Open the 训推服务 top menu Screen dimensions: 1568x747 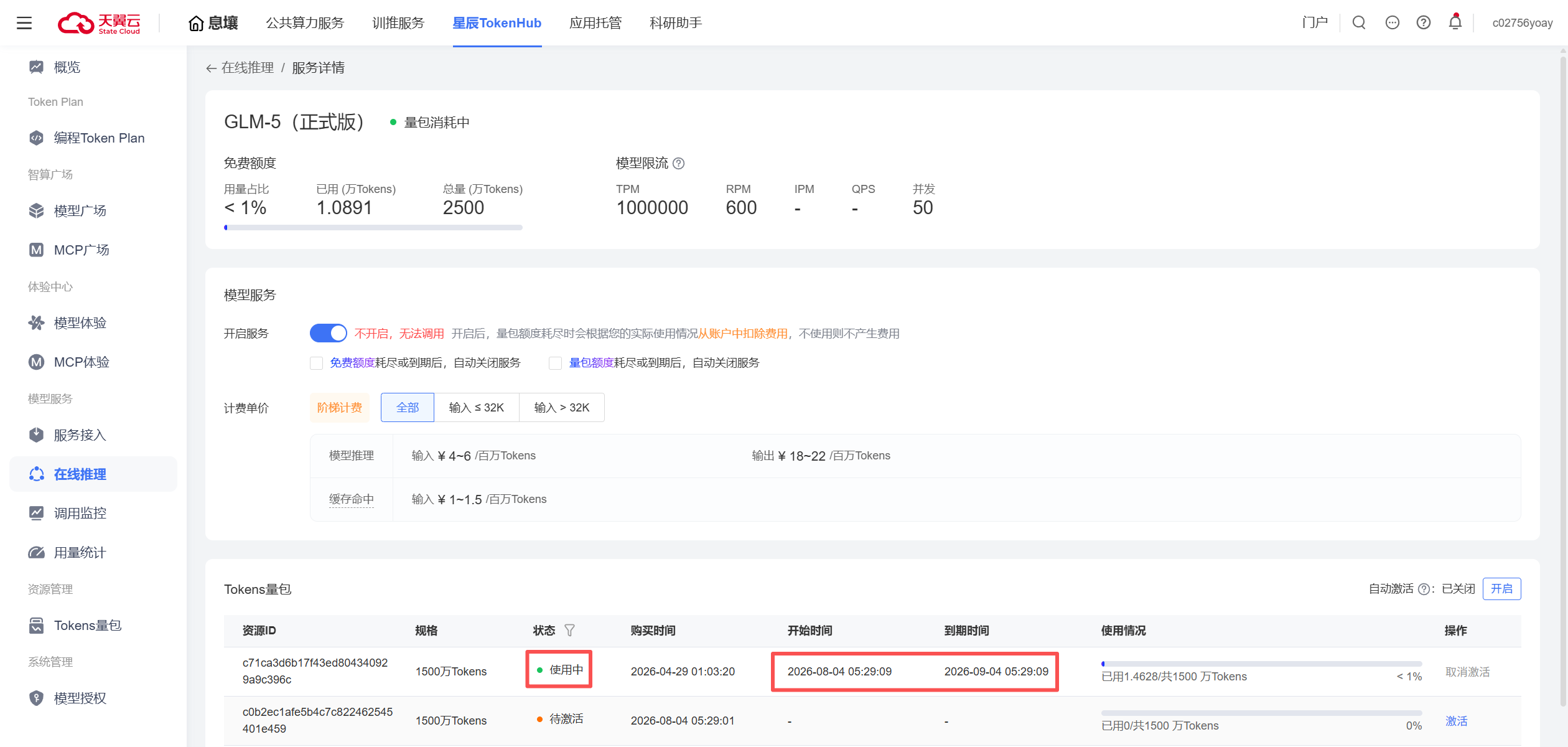click(398, 23)
